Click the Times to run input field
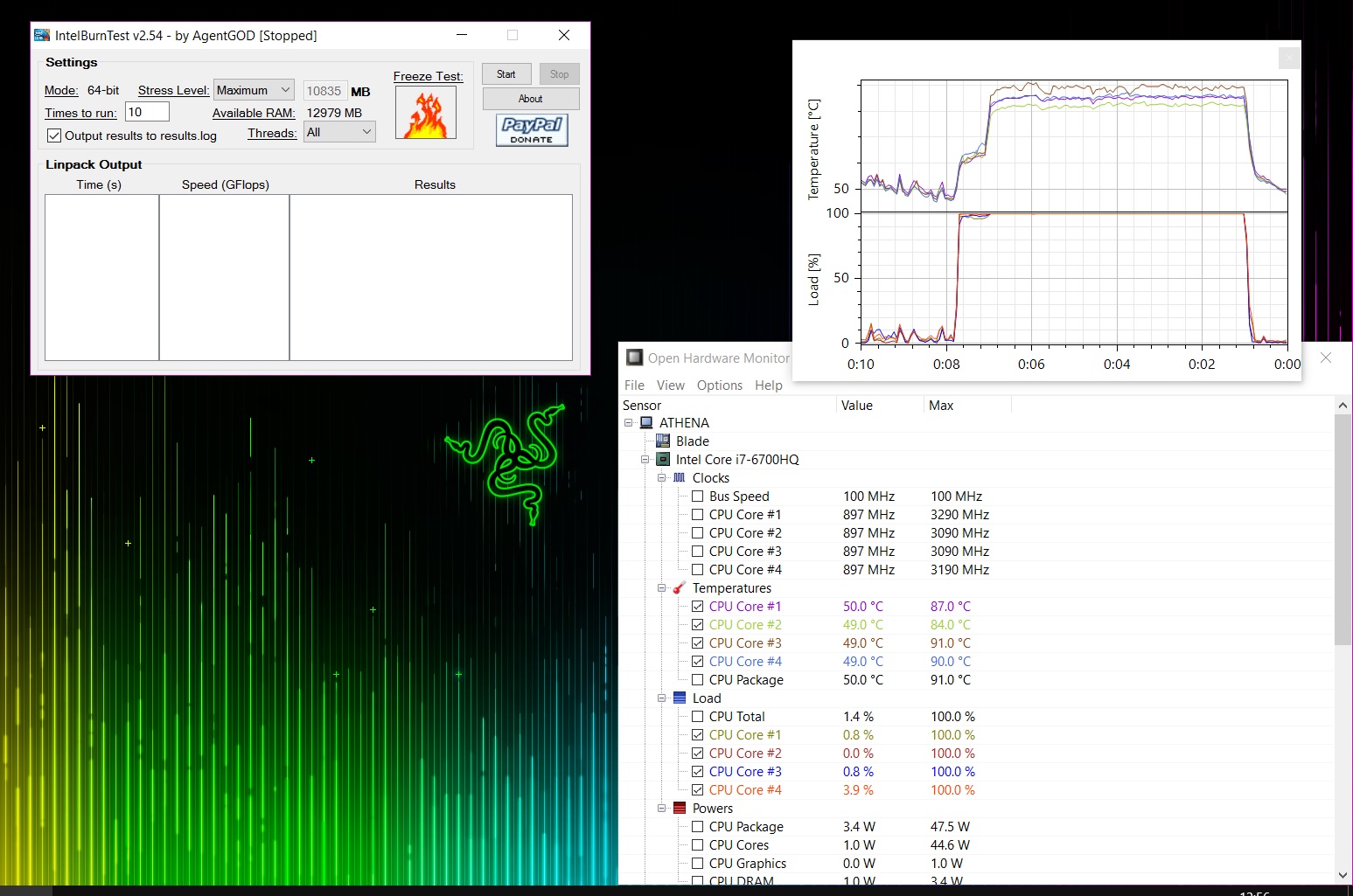The height and width of the screenshot is (896, 1353). pos(147,112)
